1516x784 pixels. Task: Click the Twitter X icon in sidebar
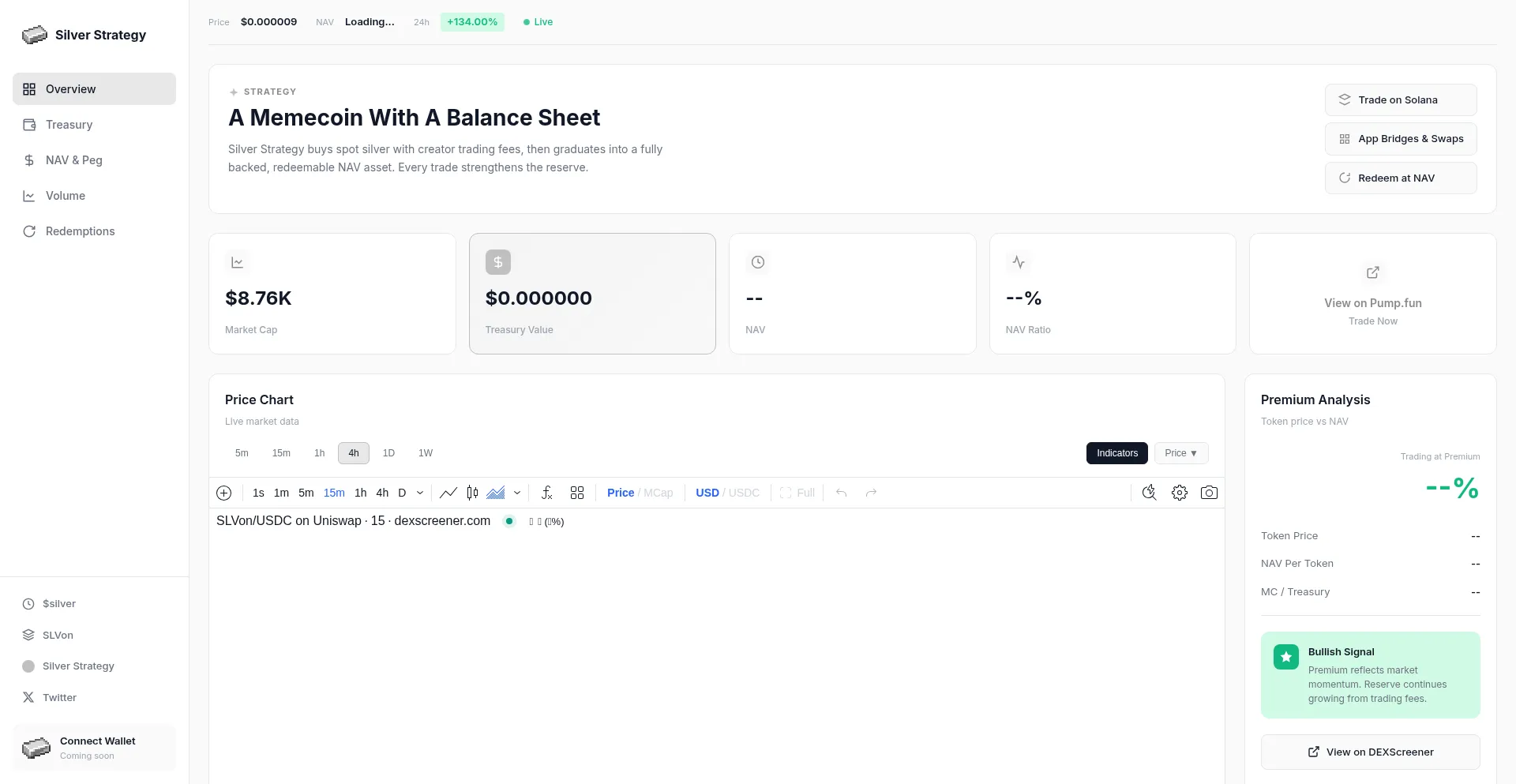point(28,697)
